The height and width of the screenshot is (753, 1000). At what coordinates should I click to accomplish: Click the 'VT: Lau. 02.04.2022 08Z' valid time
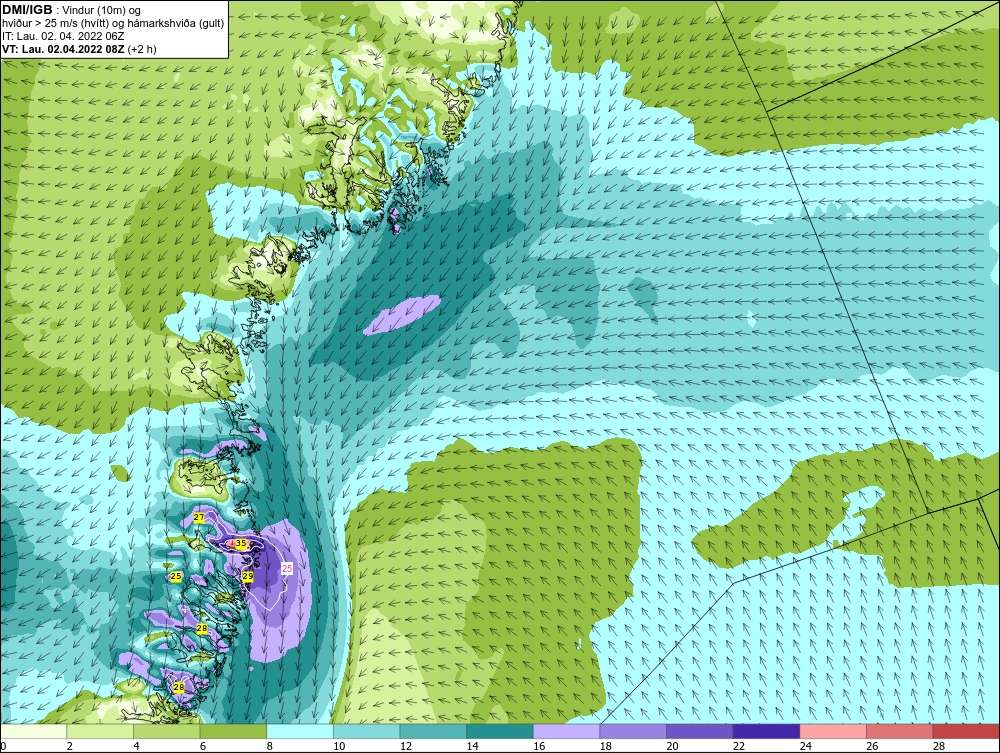(x=63, y=49)
